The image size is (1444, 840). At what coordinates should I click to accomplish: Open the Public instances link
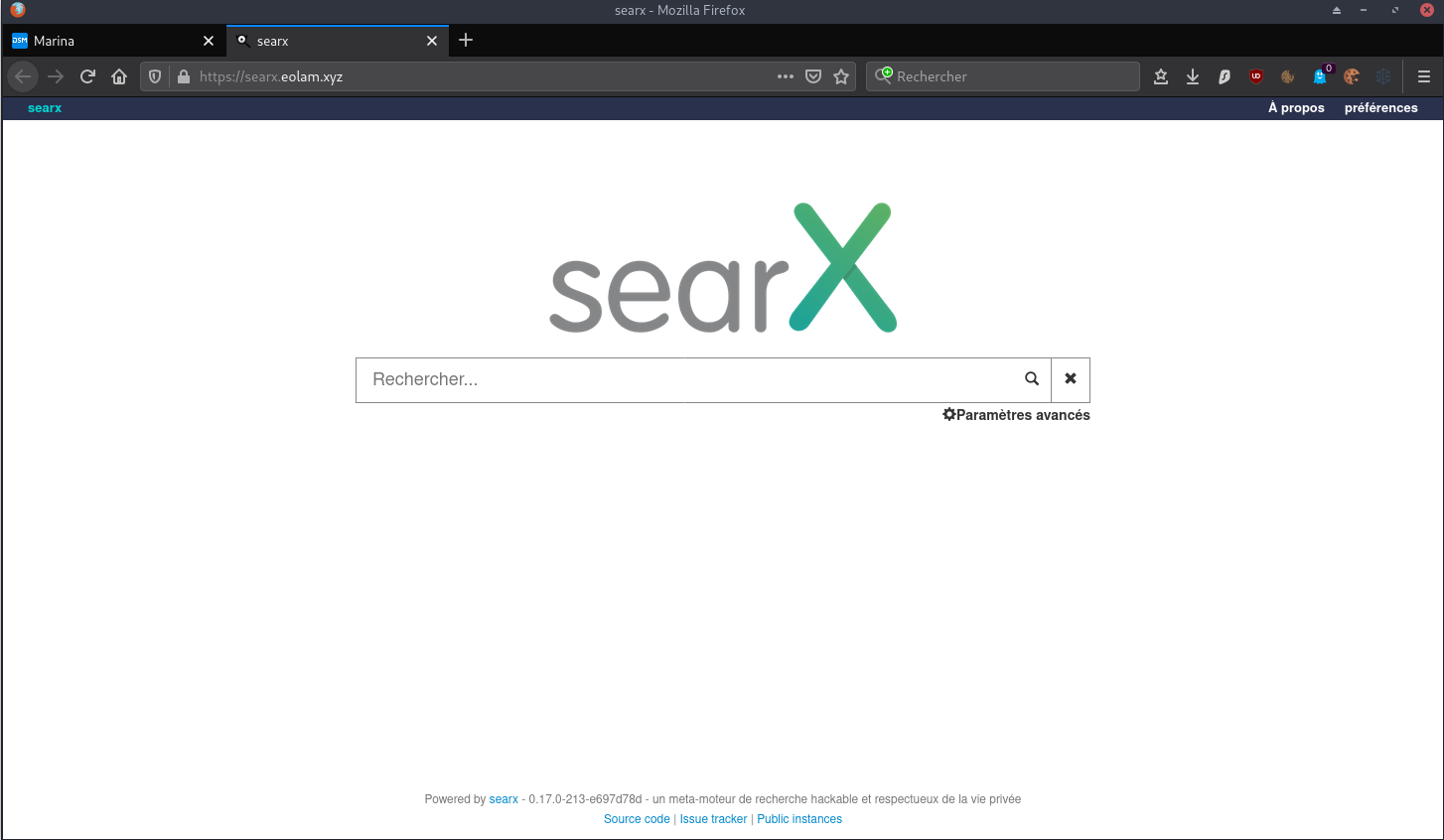pyautogui.click(x=799, y=819)
